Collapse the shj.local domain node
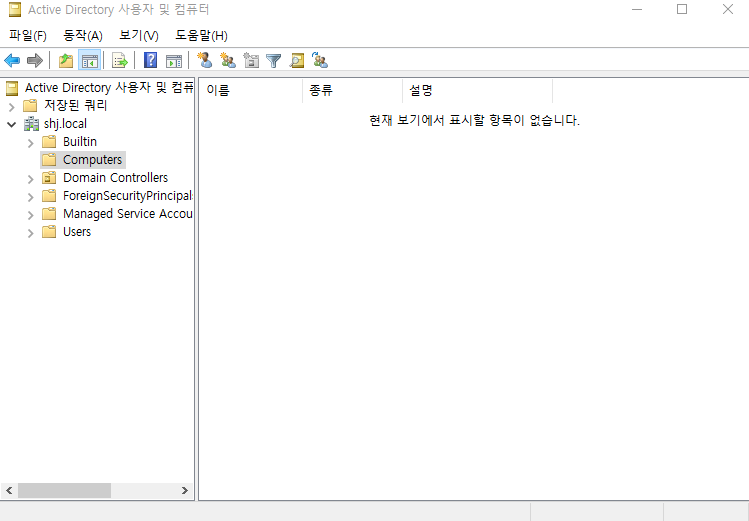The width and height of the screenshot is (749, 521). coord(11,124)
